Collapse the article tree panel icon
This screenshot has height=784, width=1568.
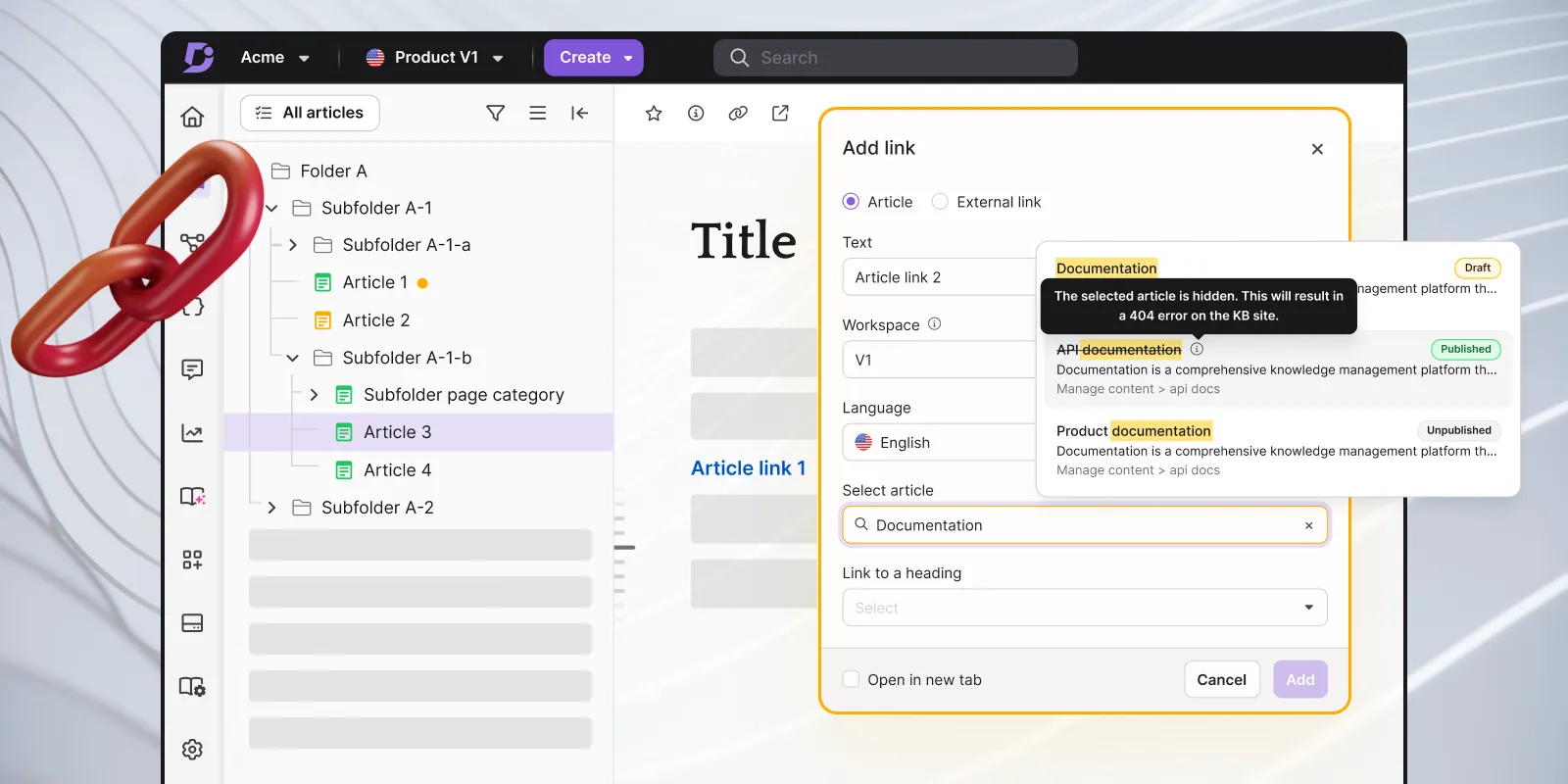click(579, 113)
